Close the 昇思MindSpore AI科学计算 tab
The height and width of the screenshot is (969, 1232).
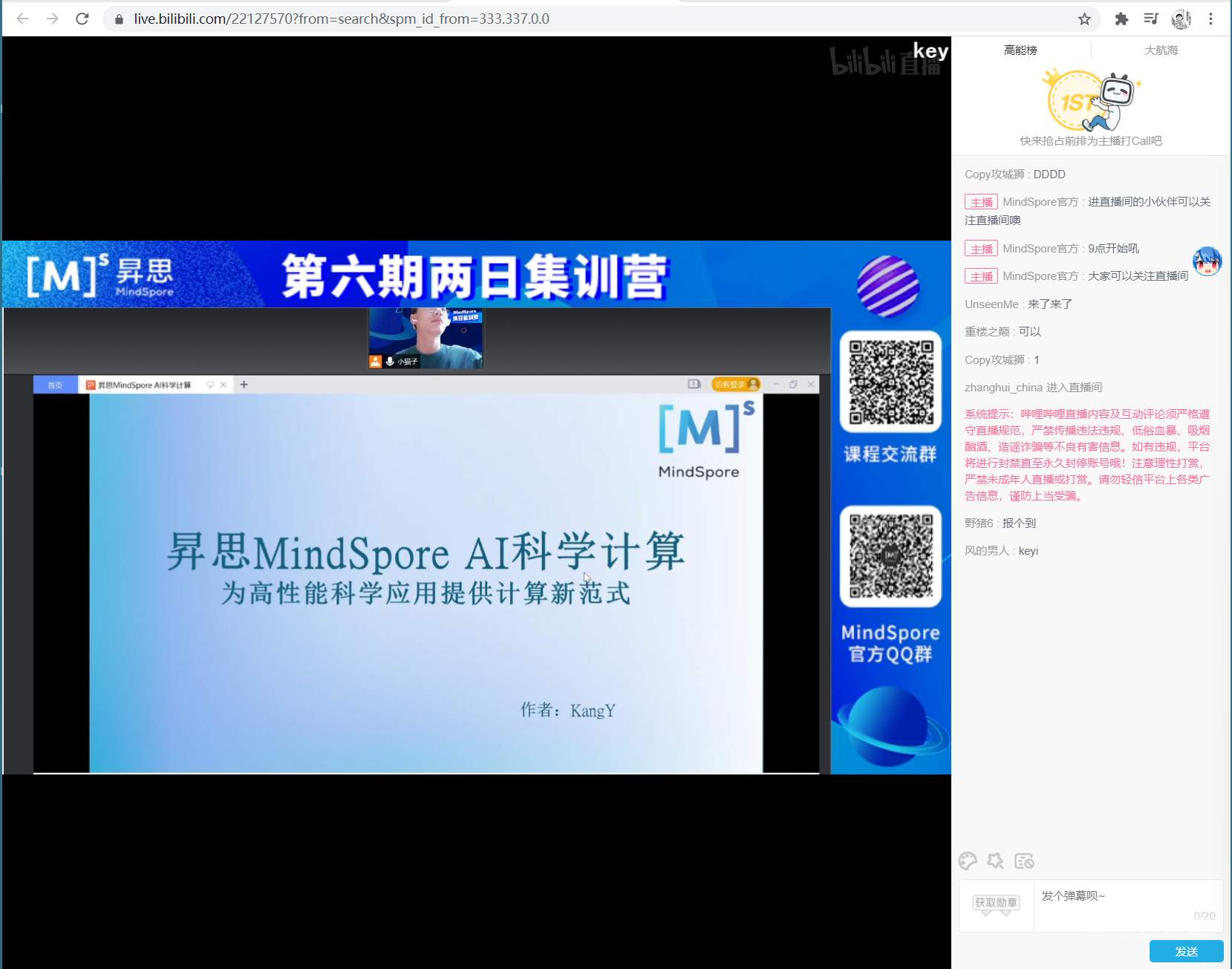[x=224, y=385]
